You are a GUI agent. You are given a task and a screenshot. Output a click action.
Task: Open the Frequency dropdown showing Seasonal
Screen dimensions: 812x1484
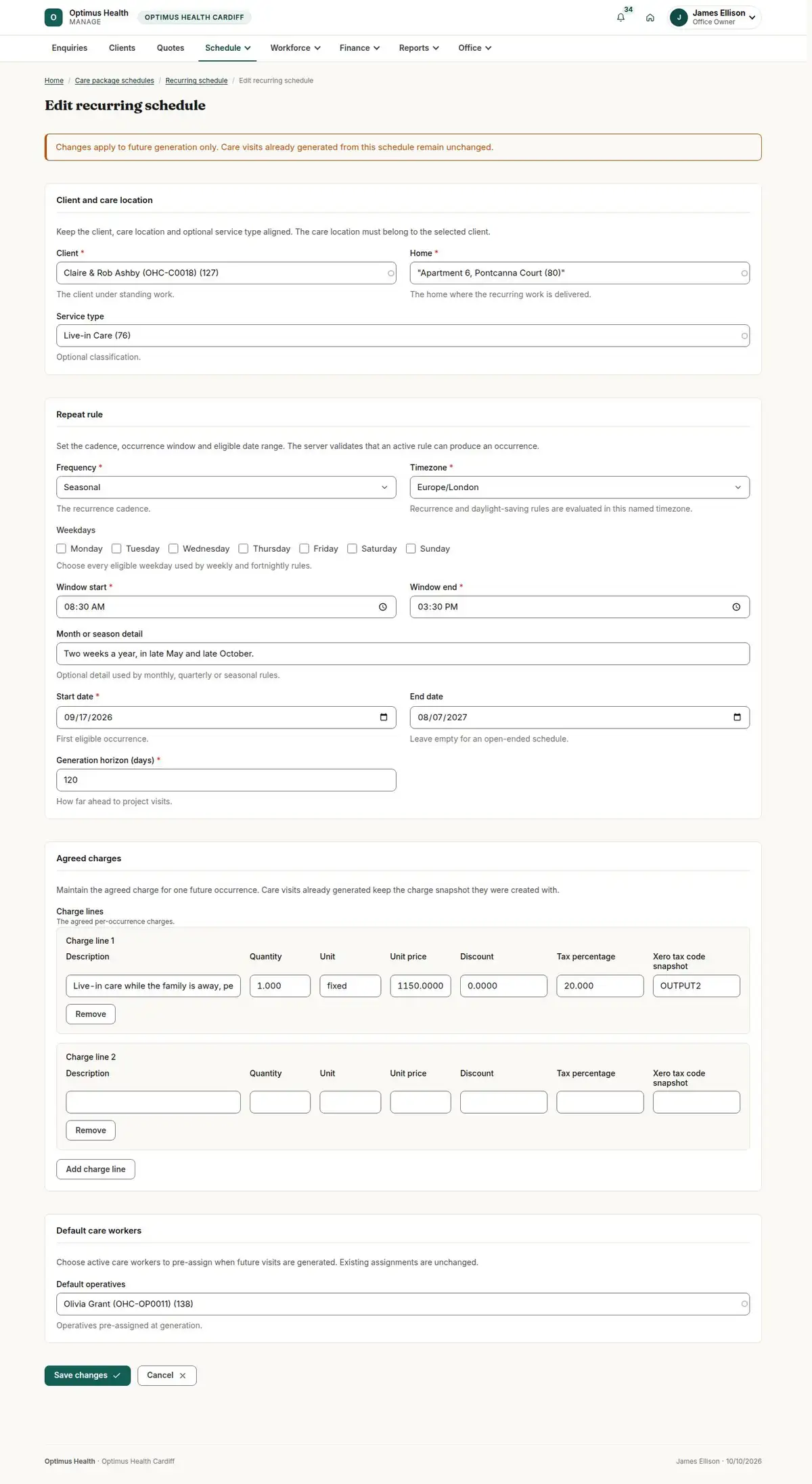click(x=226, y=487)
